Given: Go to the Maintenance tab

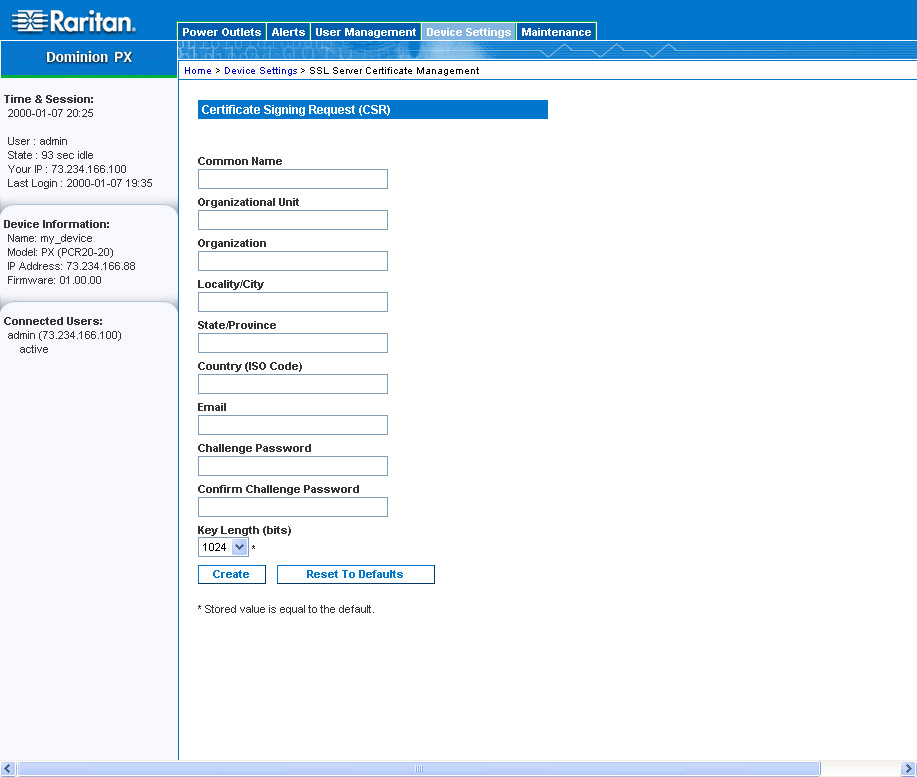Looking at the screenshot, I should 556,32.
